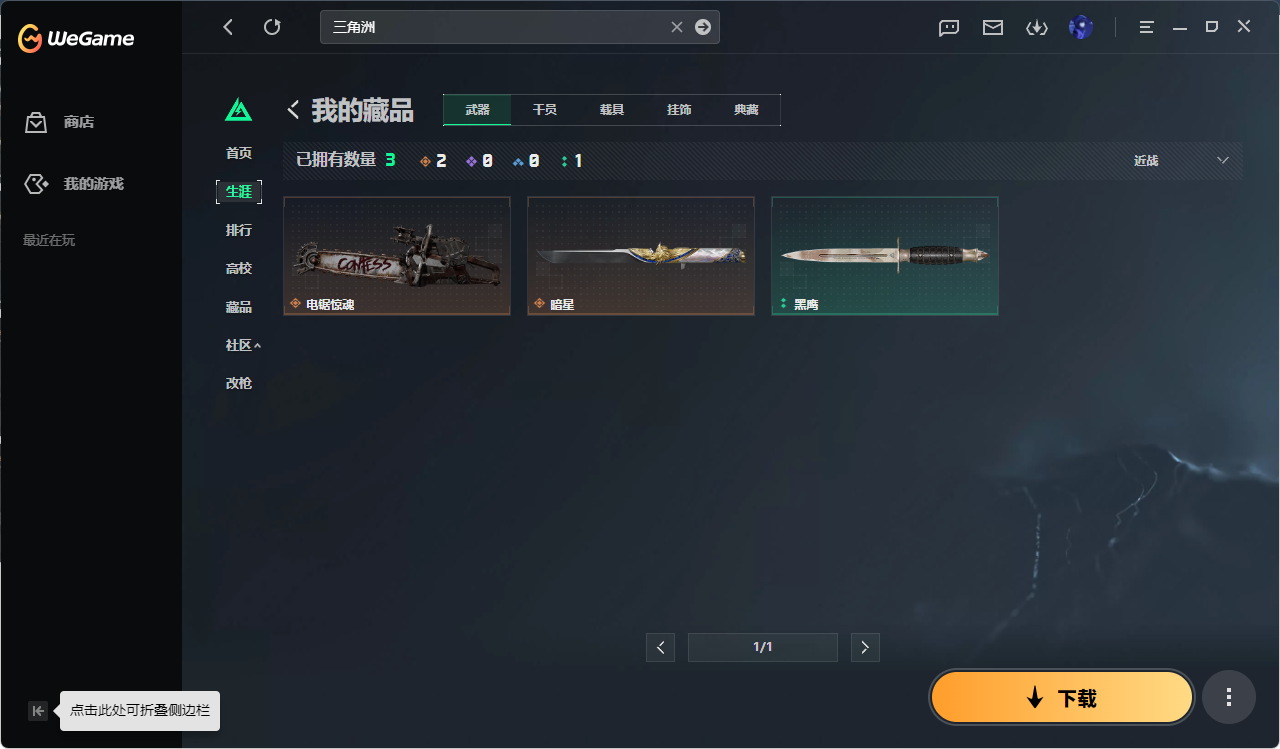The height and width of the screenshot is (749, 1280).
Task: Open 藏品 in game navigation
Action: [239, 307]
